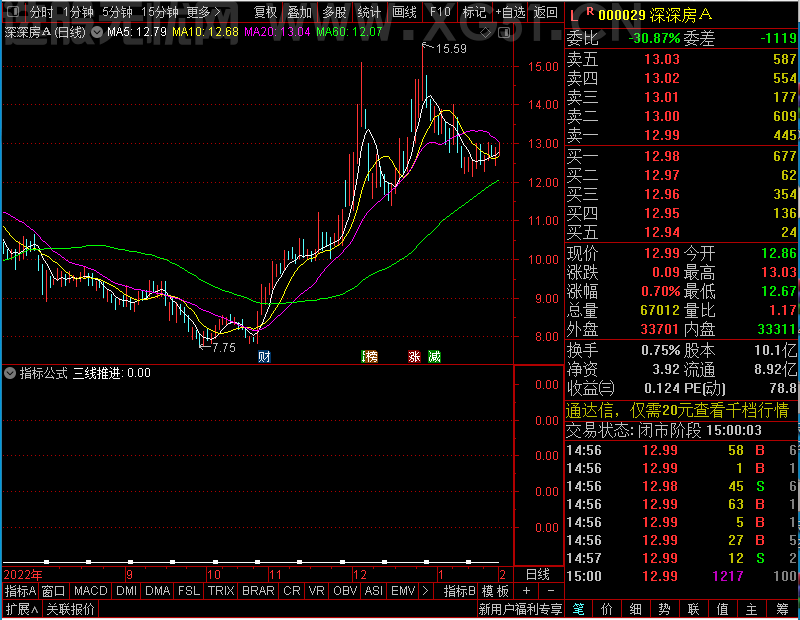This screenshot has width=800, height=620.
Task: Click the 标记 mark button
Action: (x=474, y=12)
